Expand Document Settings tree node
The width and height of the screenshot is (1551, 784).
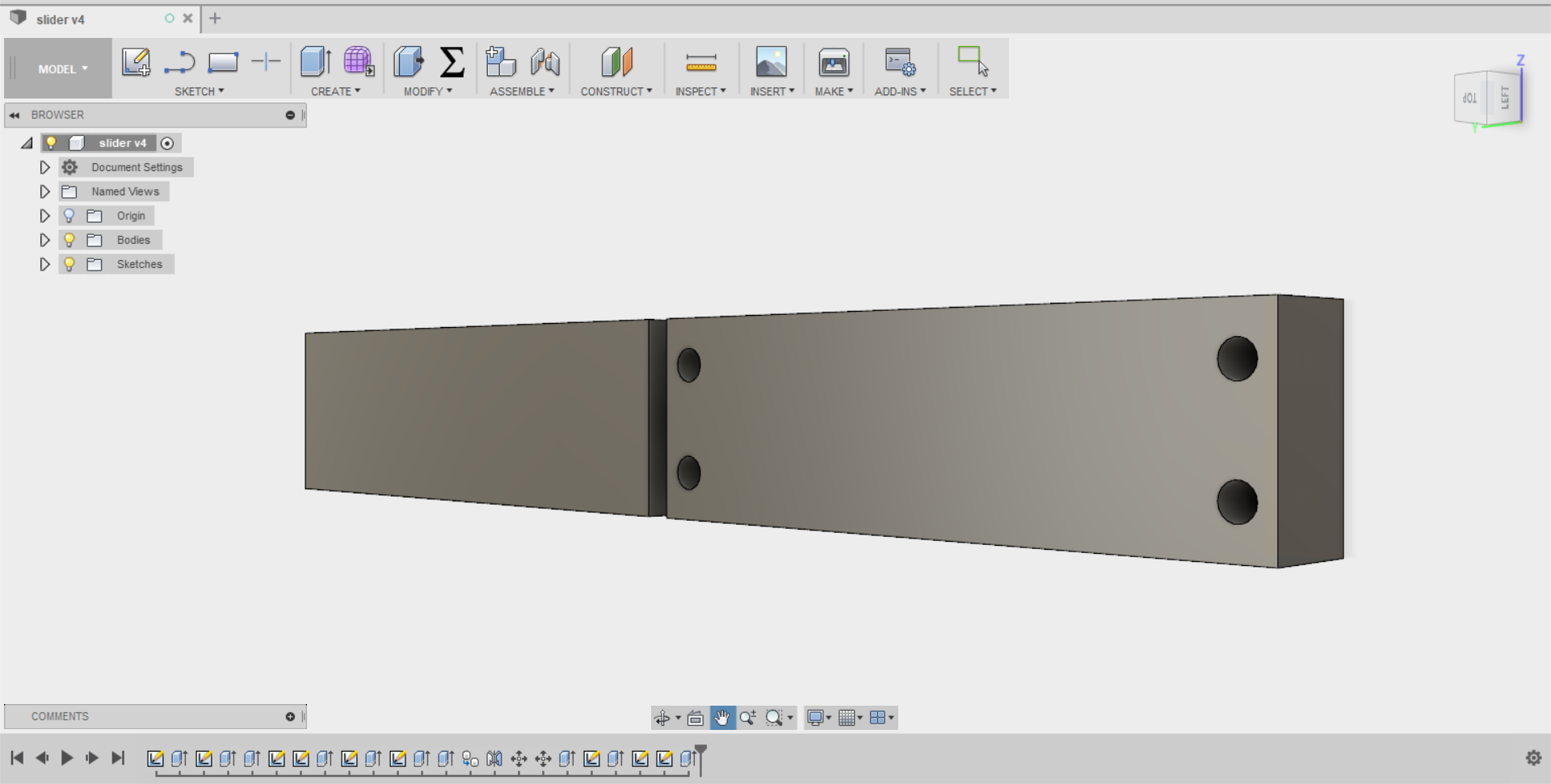click(44, 167)
